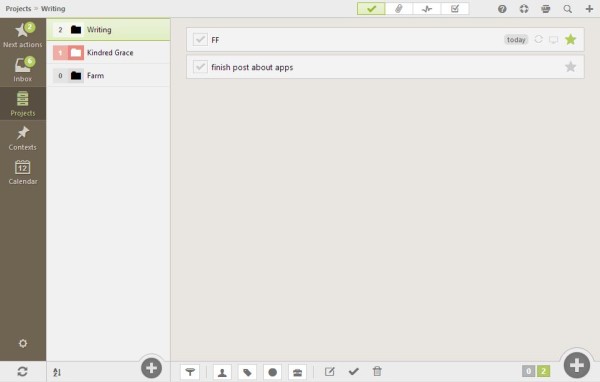Screen dimensions: 600x382
Task: Delete selected task with the trash icon
Action: (377, 371)
